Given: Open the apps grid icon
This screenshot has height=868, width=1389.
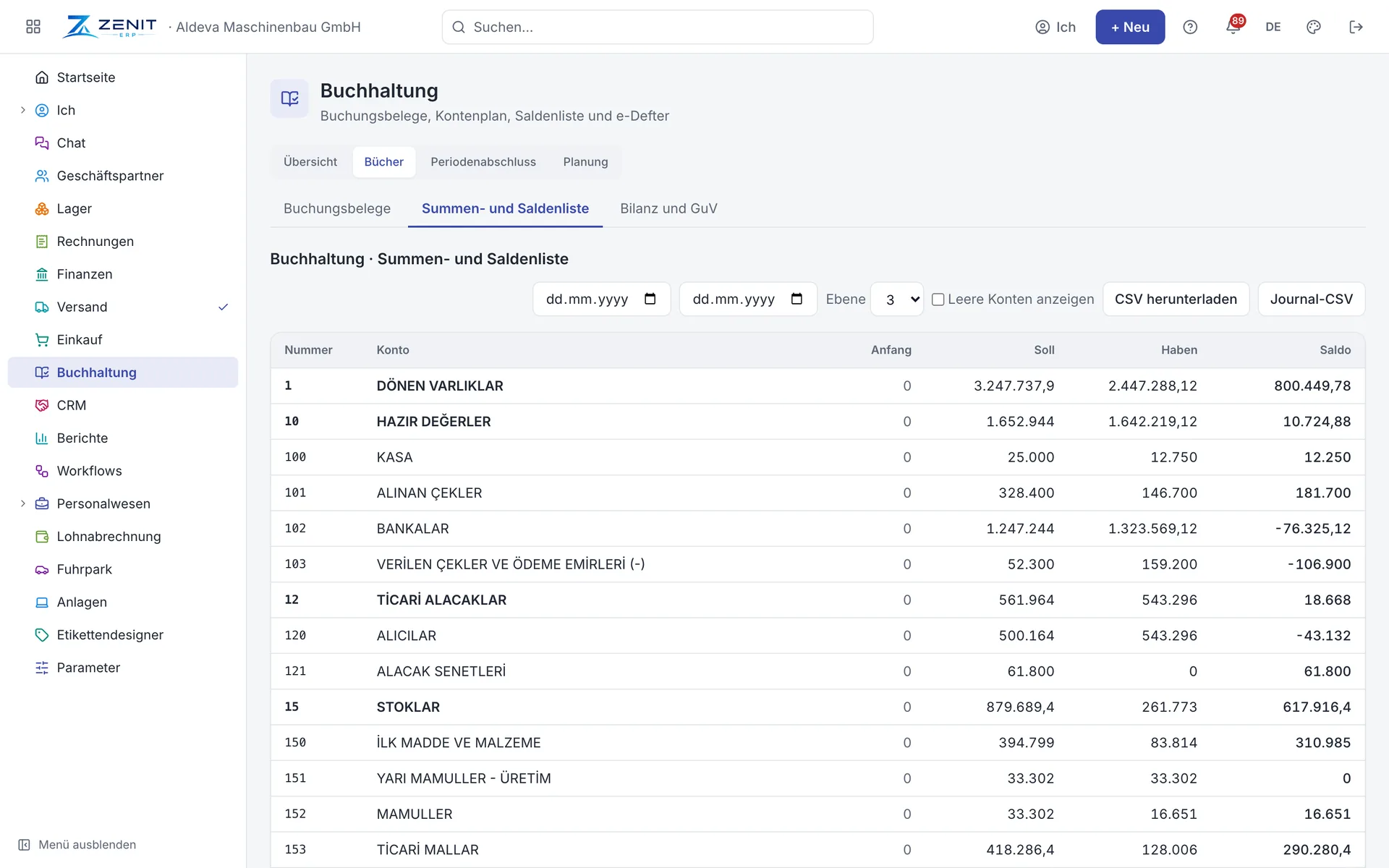Looking at the screenshot, I should coord(33,27).
